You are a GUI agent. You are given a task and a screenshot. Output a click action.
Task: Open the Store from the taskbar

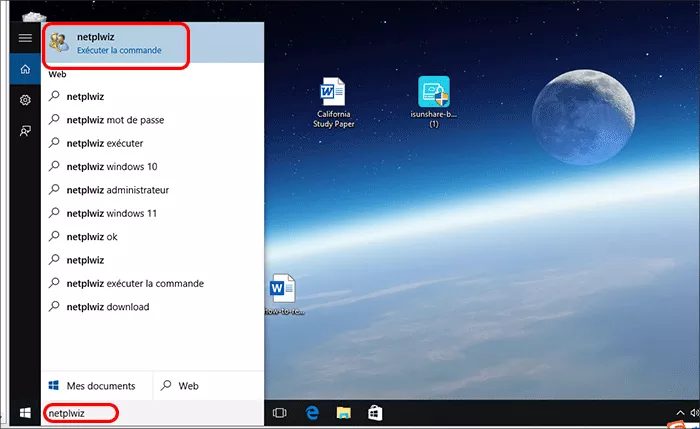[x=374, y=412]
